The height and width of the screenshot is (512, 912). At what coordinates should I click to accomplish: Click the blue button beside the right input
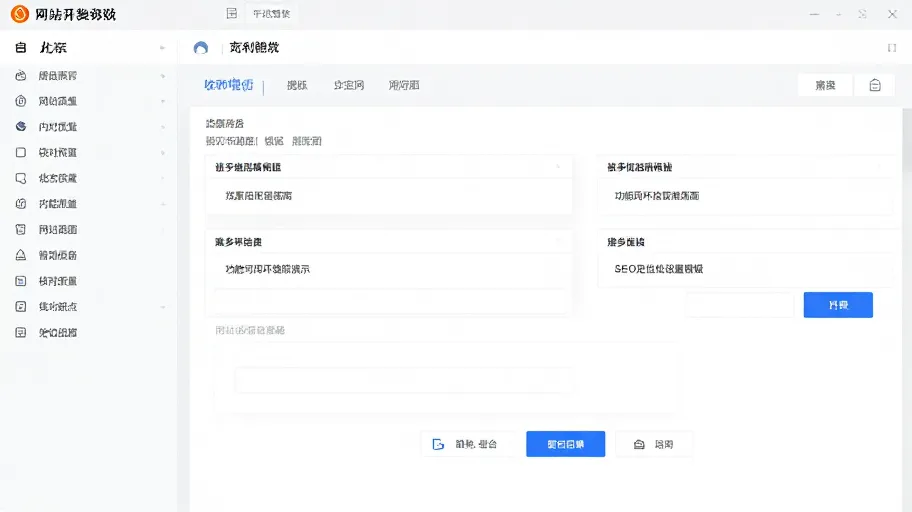(x=838, y=305)
